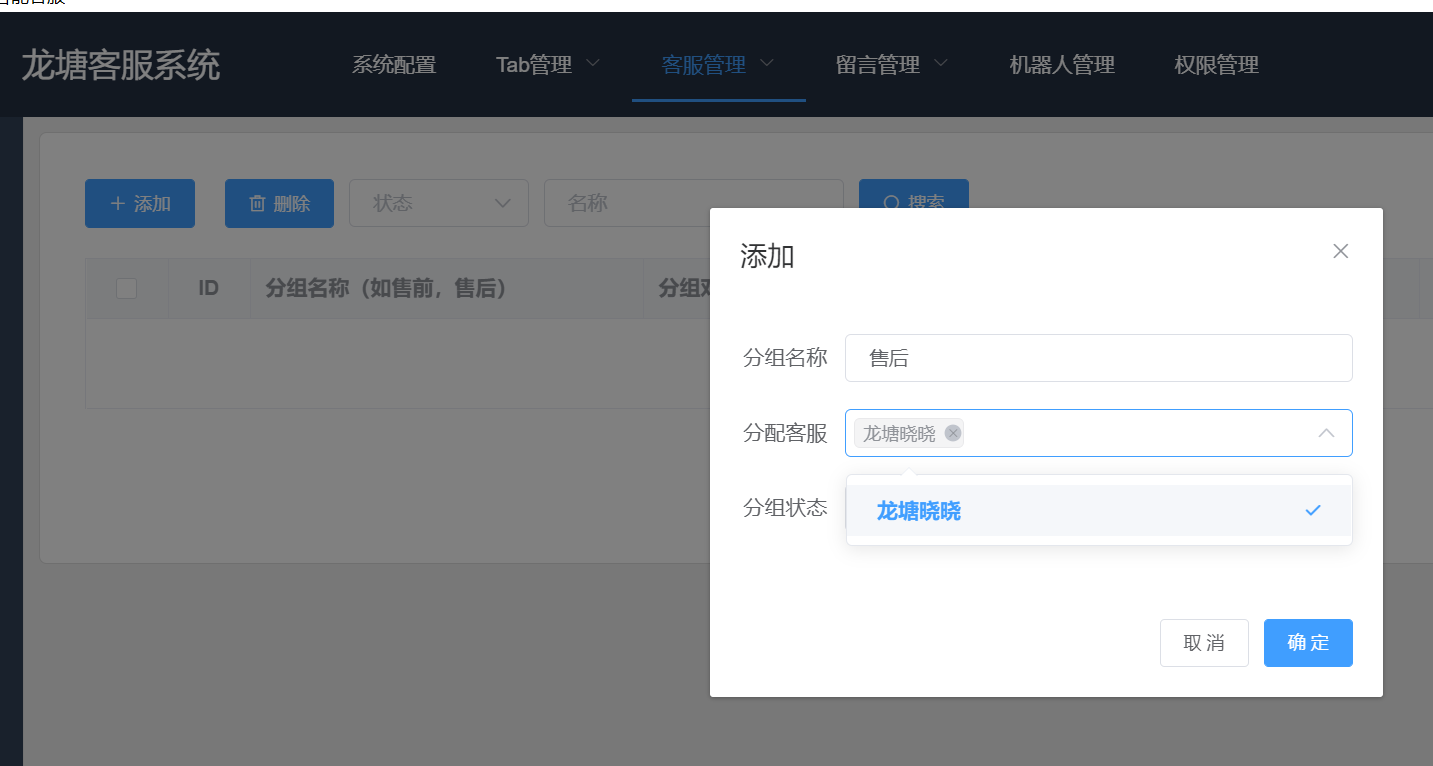Expand the Tab管理 menu
This screenshot has width=1433, height=766.
(x=548, y=66)
